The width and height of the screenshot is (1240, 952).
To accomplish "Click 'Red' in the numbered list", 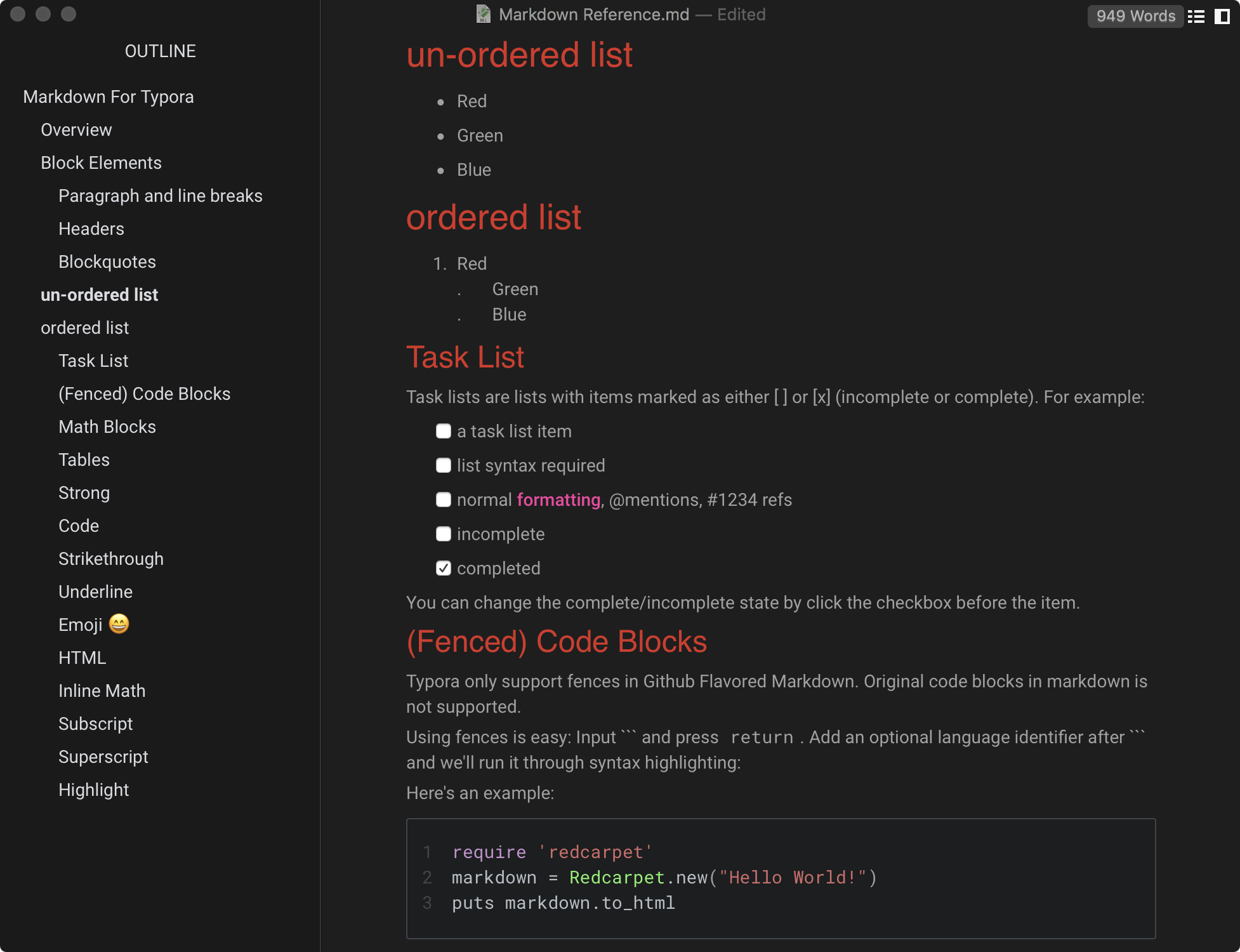I will [x=472, y=264].
